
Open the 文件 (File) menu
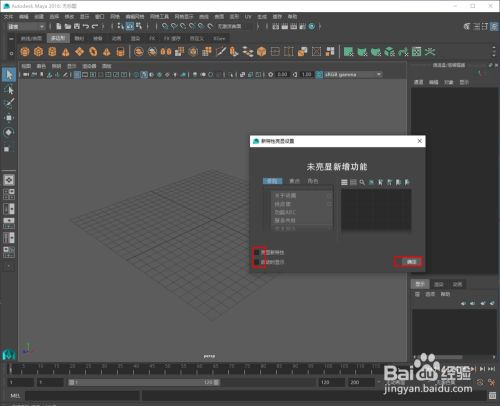9,17
